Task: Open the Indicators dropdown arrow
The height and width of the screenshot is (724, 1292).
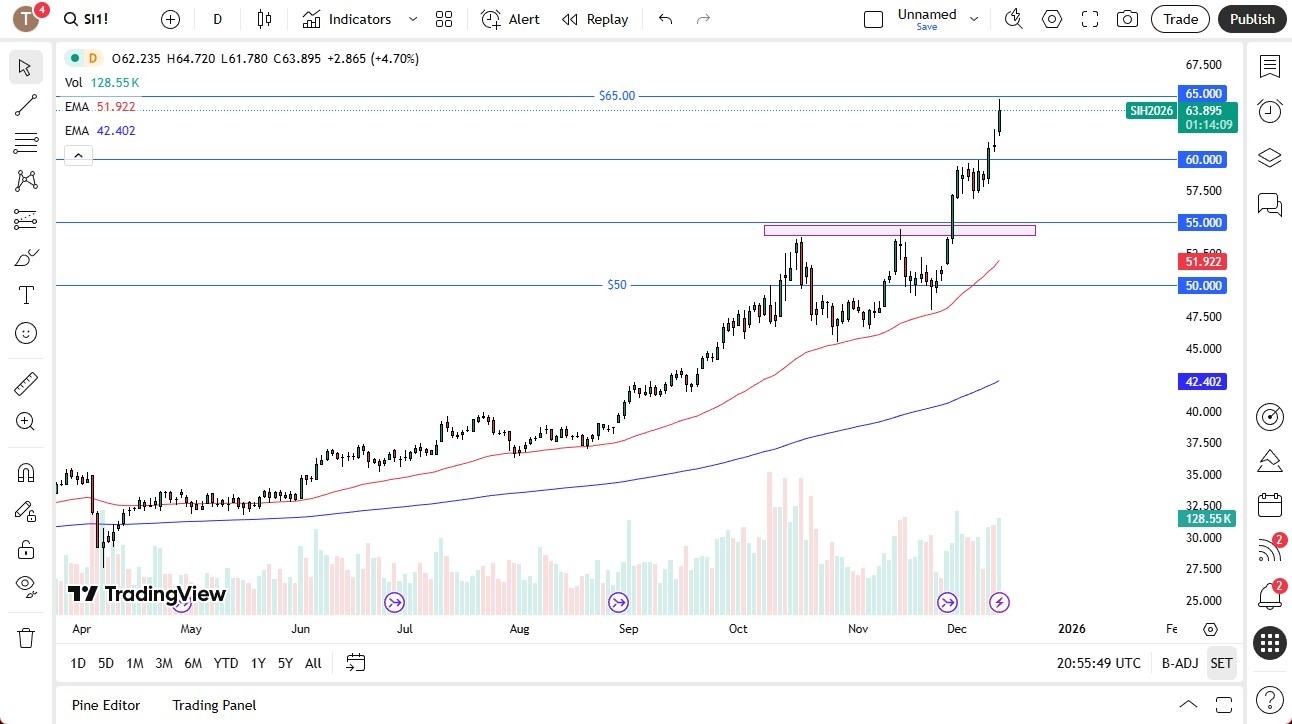Action: [x=411, y=19]
